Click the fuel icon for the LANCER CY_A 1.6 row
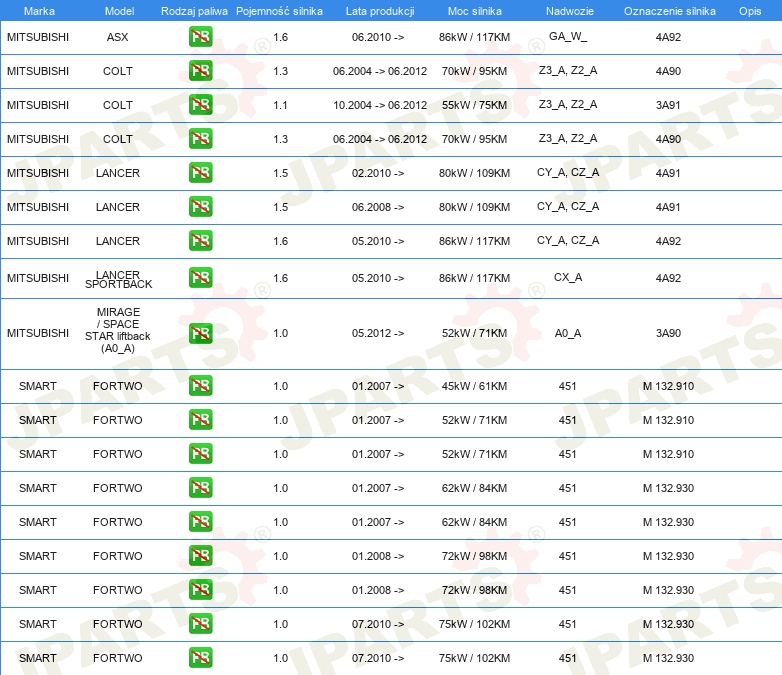 (x=200, y=241)
